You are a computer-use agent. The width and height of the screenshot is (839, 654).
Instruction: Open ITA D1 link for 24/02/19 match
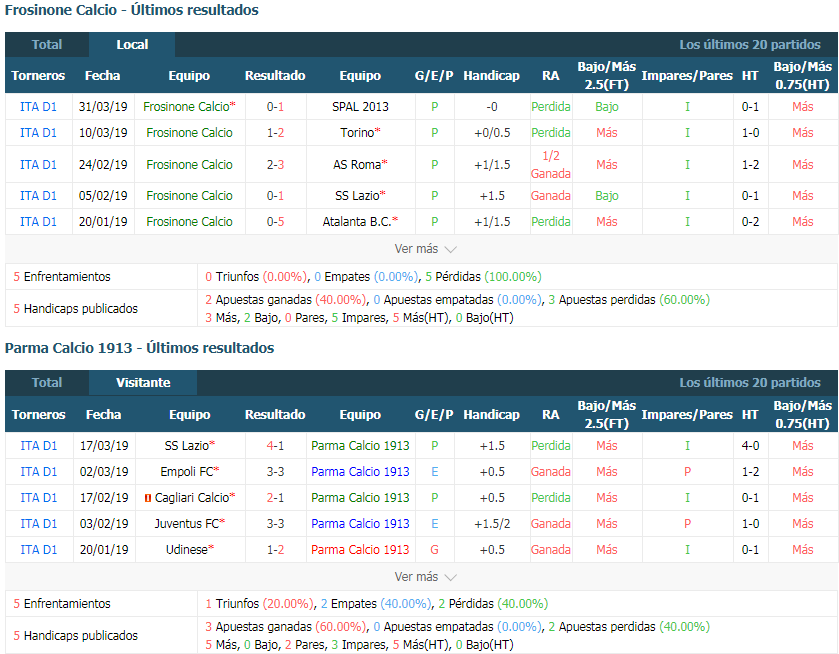tap(38, 165)
